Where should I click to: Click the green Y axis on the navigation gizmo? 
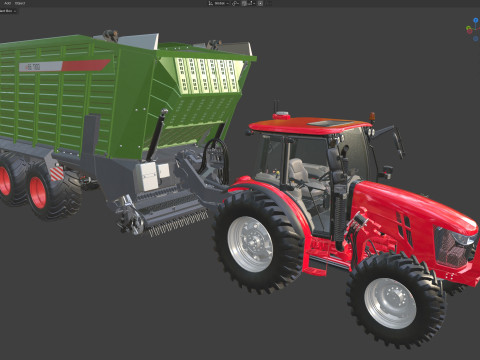(468, 28)
